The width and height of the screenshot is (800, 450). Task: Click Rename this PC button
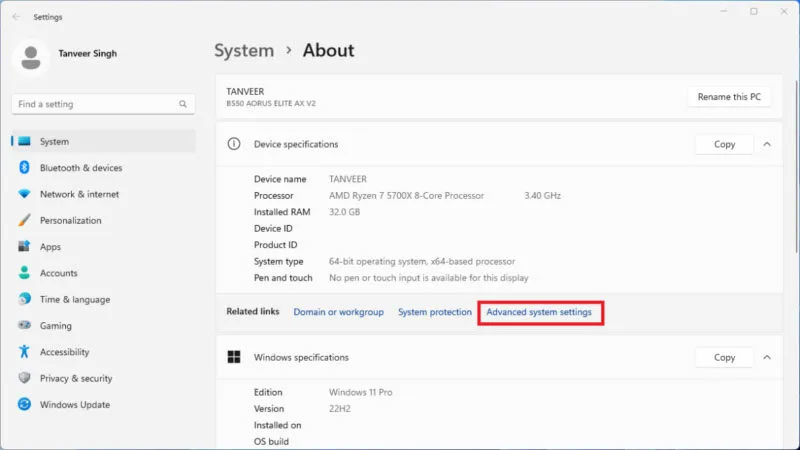[x=729, y=97]
